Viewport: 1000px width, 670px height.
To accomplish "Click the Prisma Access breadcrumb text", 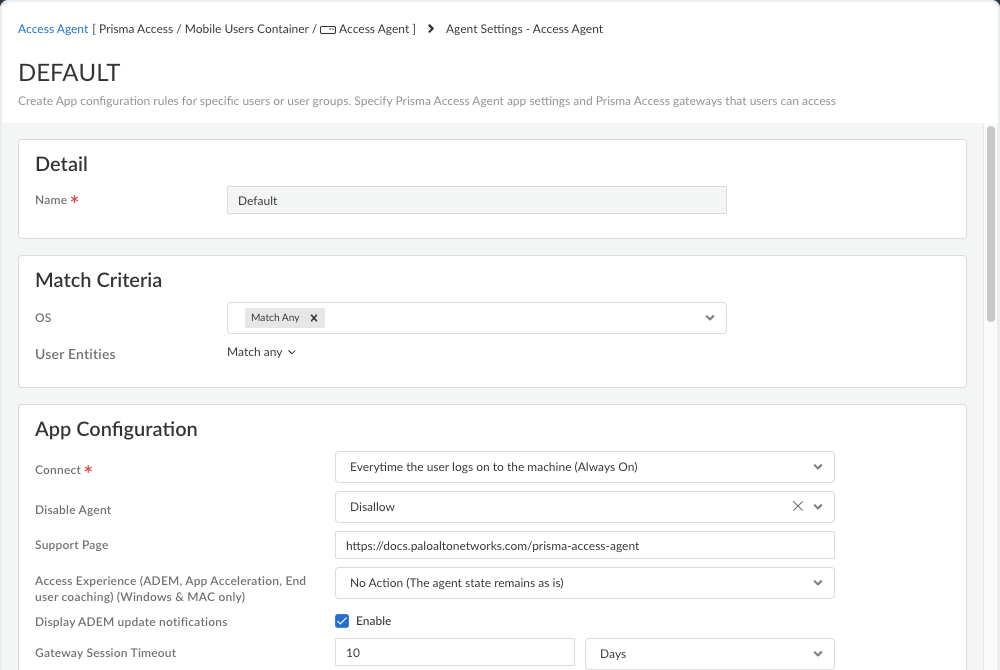I will 136,29.
